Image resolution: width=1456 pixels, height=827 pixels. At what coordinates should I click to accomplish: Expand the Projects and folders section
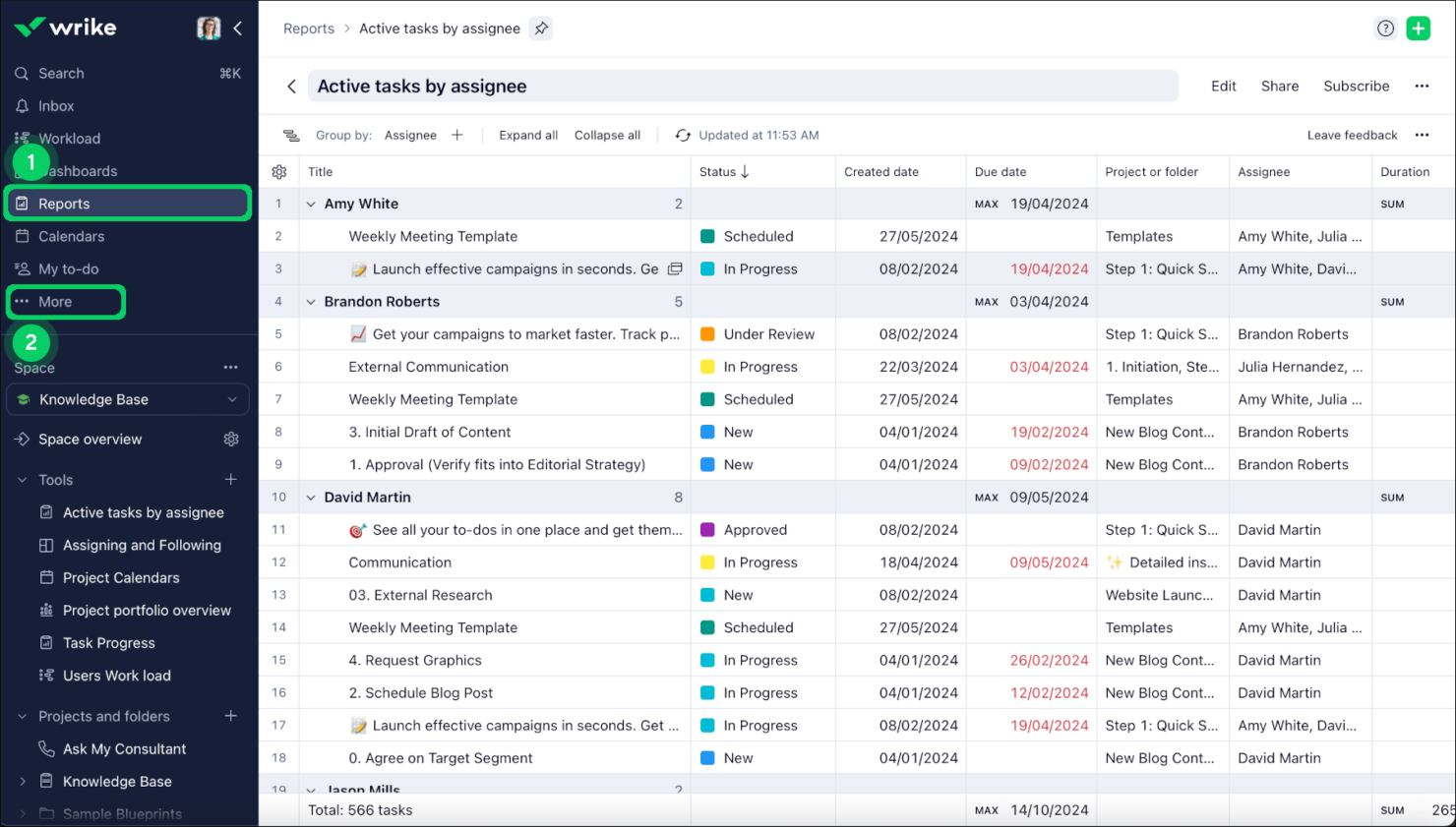coord(22,716)
